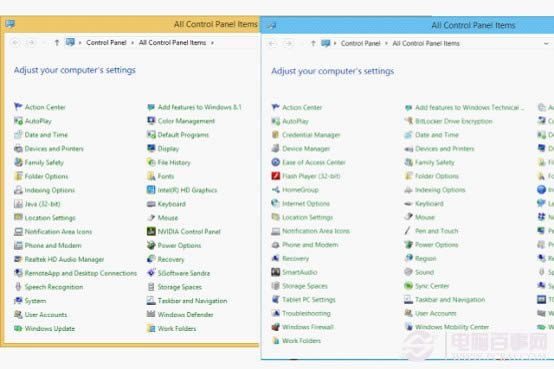This screenshot has width=554, height=369.
Task: Open the Windows Firewall icon
Action: 276,327
